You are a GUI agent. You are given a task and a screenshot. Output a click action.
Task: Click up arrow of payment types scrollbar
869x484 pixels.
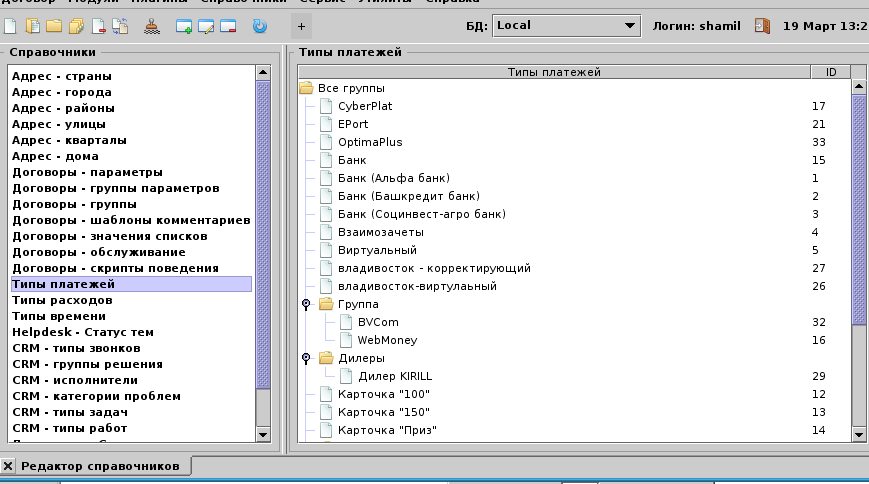pos(857,88)
